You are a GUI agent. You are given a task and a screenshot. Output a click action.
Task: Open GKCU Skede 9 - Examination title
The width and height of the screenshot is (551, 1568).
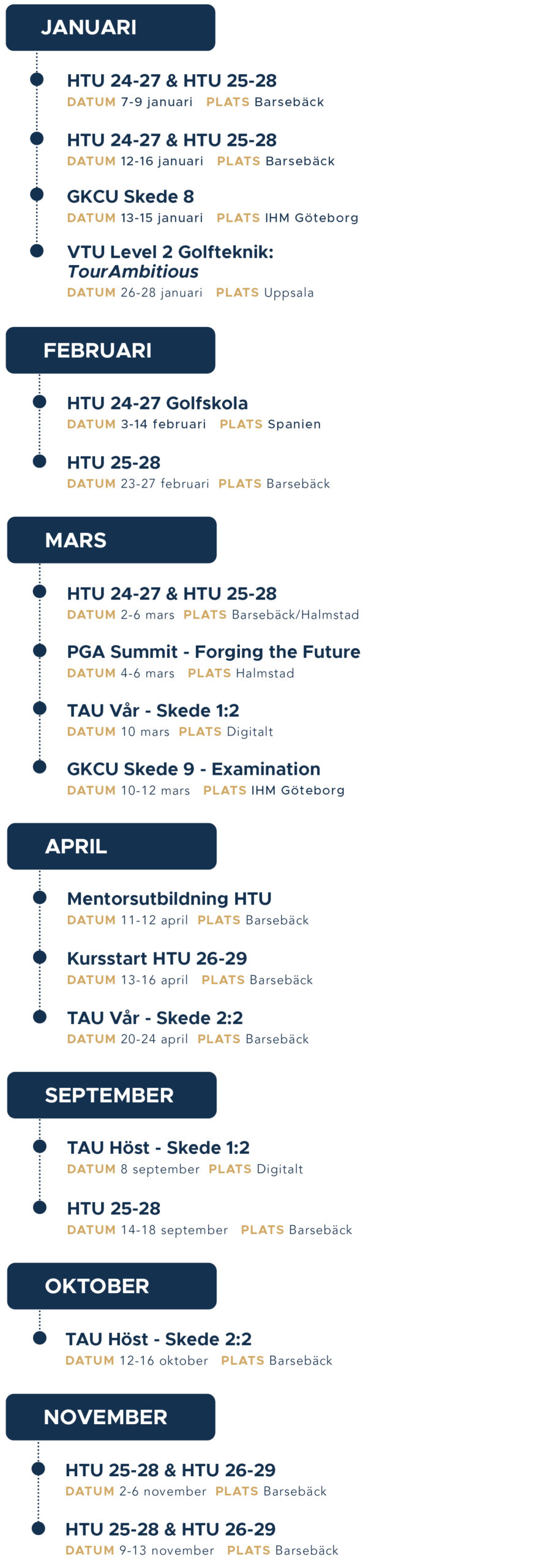(x=193, y=769)
